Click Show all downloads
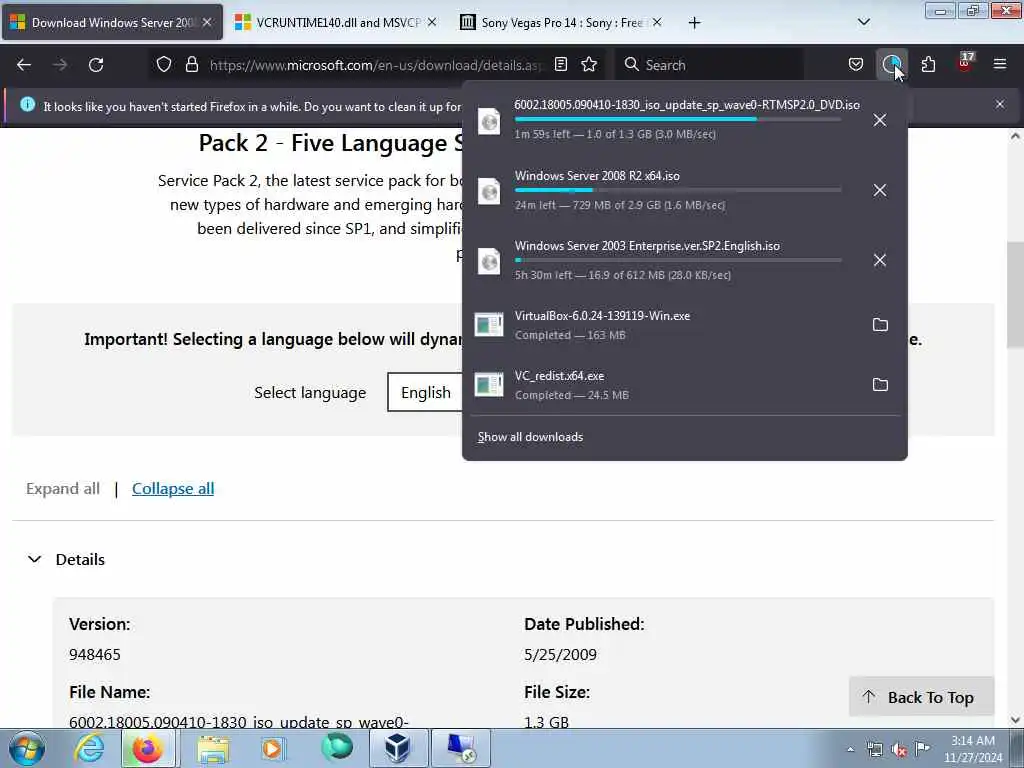Image resolution: width=1024 pixels, height=768 pixels. pos(530,437)
